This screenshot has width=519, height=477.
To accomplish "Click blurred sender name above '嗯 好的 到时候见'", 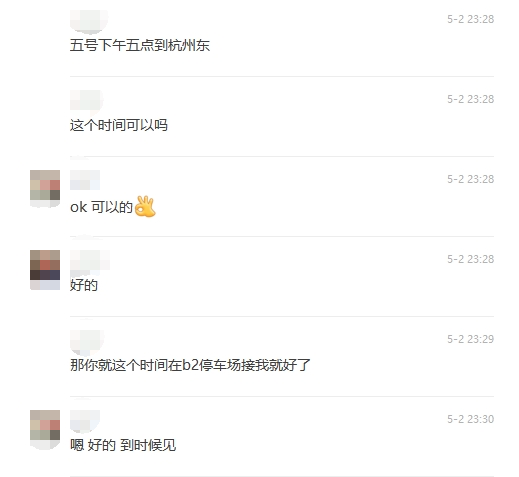I will click(85, 421).
